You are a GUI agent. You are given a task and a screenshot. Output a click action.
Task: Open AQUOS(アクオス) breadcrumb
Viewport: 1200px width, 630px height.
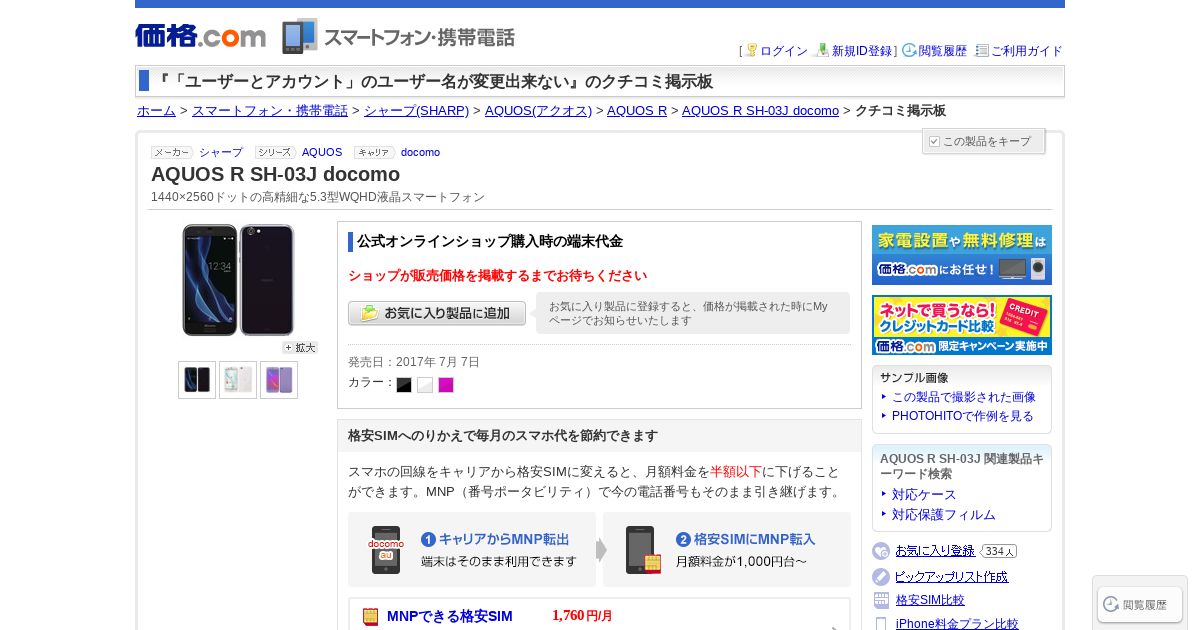click(x=538, y=111)
